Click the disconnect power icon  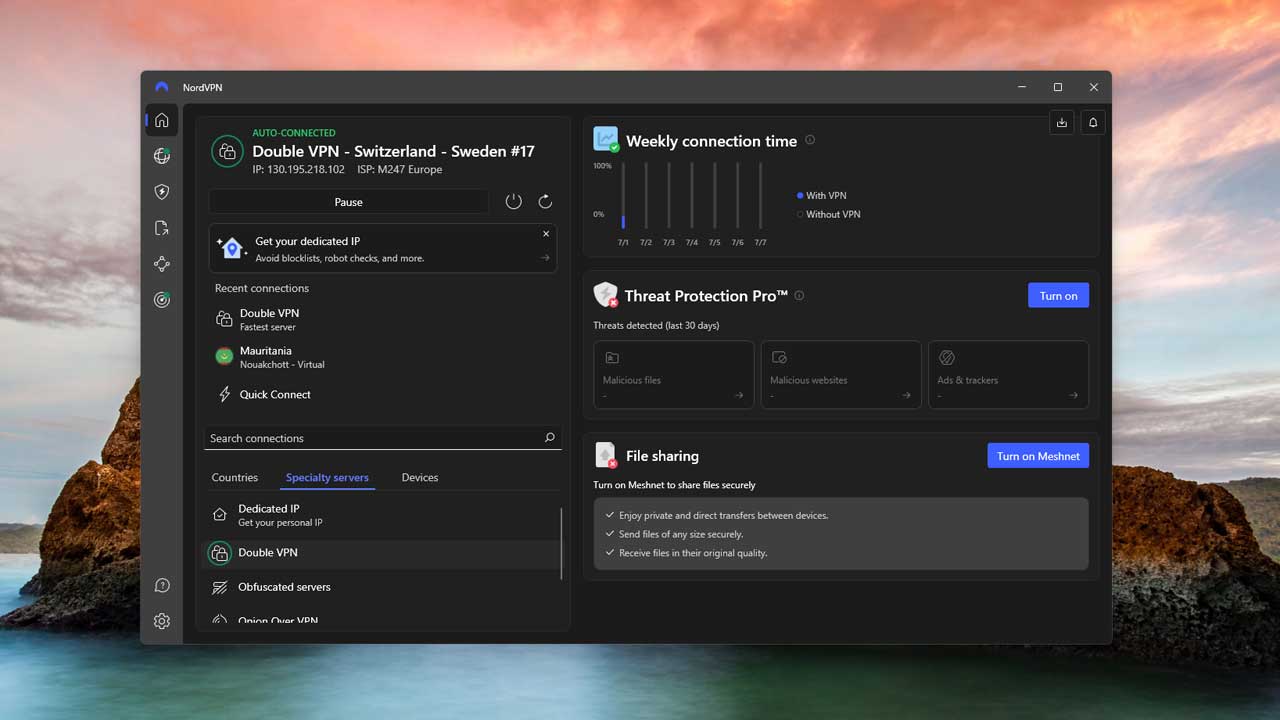(x=513, y=202)
